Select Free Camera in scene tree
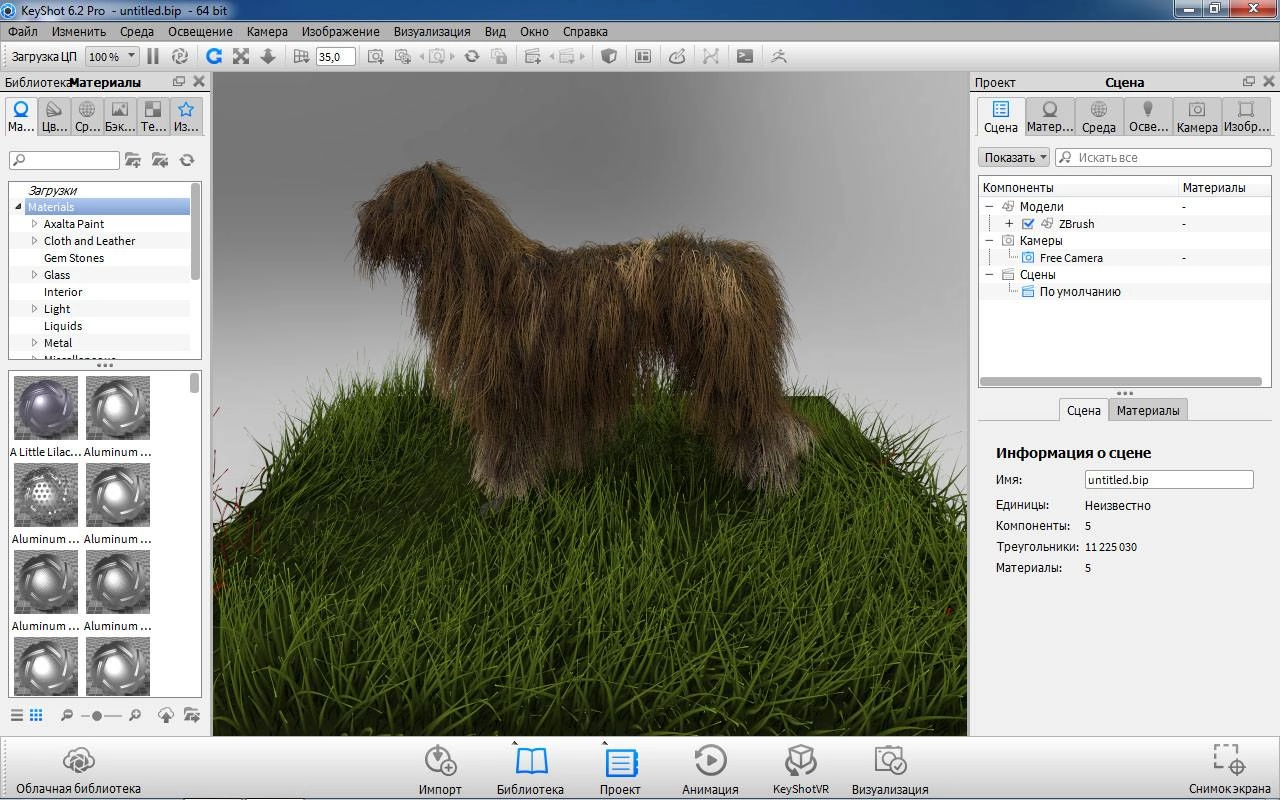 click(1071, 258)
